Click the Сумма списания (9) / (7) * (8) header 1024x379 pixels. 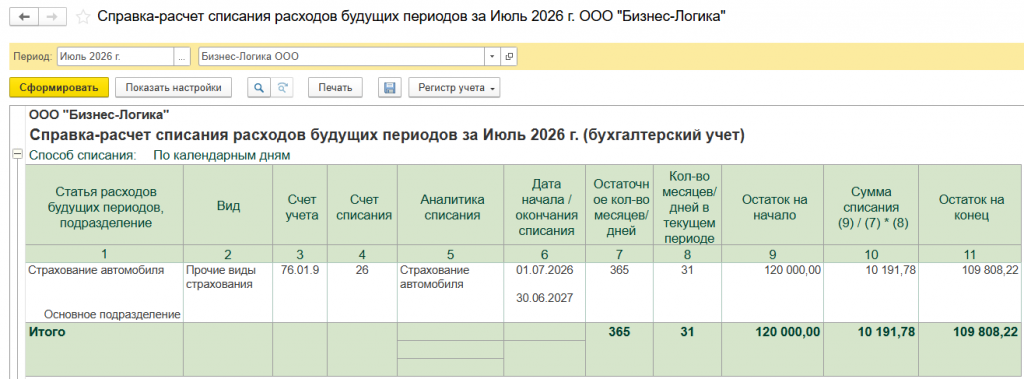pyautogui.click(x=871, y=206)
